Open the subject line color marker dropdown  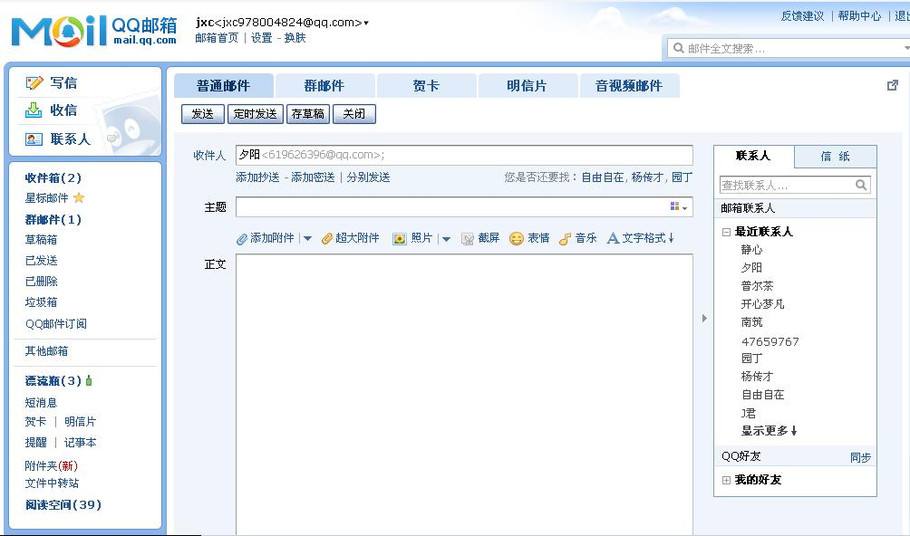(x=678, y=207)
